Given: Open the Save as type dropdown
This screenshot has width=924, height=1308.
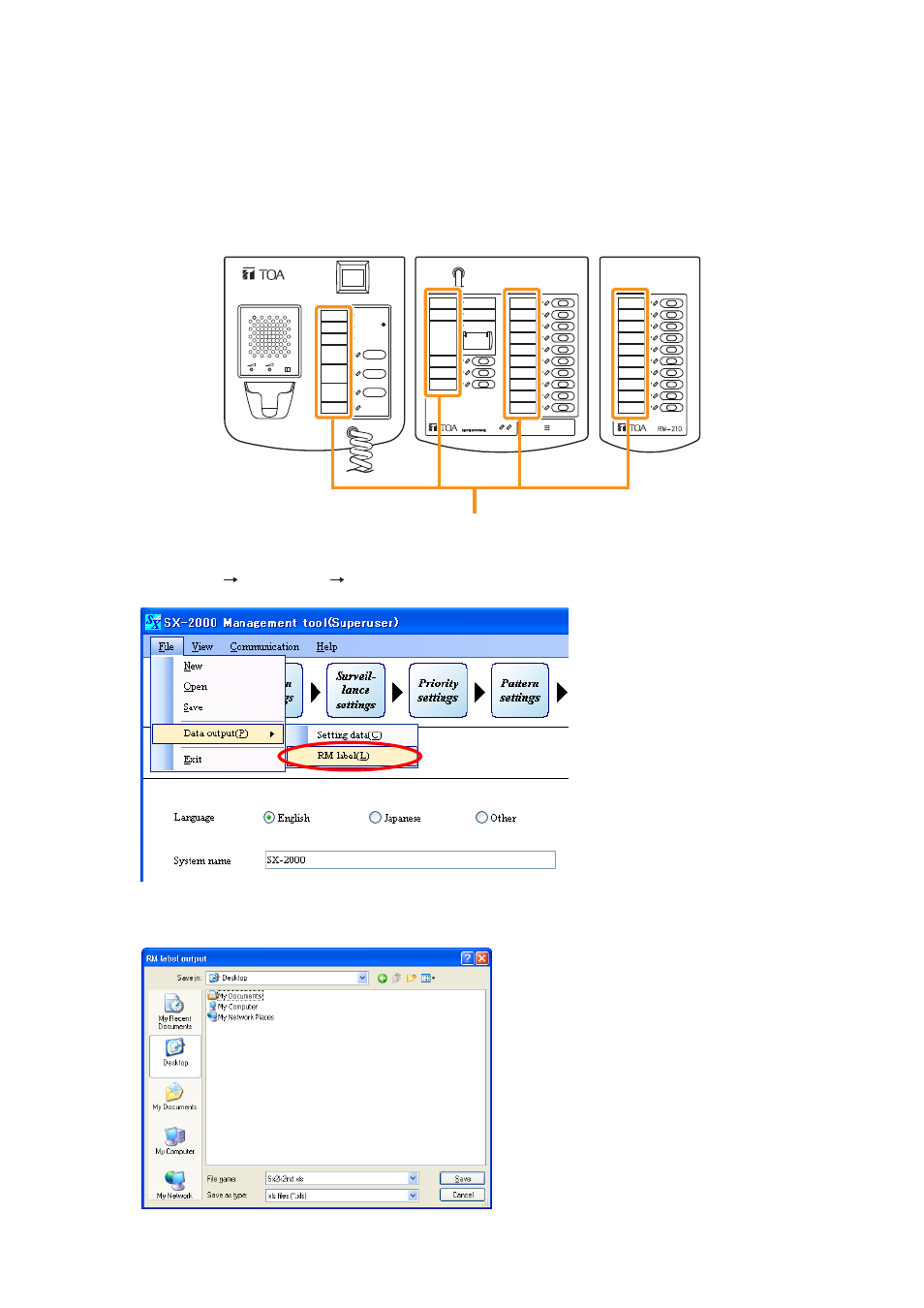Looking at the screenshot, I should [x=414, y=1196].
